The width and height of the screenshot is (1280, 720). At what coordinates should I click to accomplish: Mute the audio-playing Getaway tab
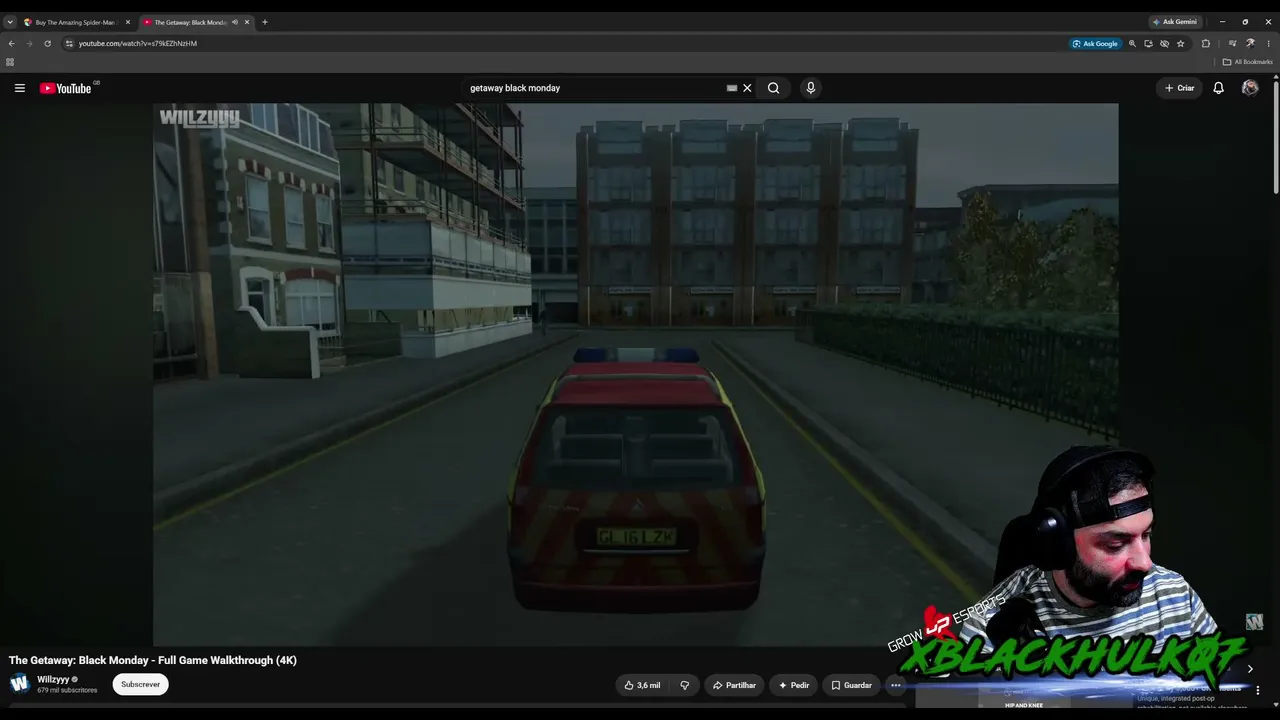(x=235, y=22)
